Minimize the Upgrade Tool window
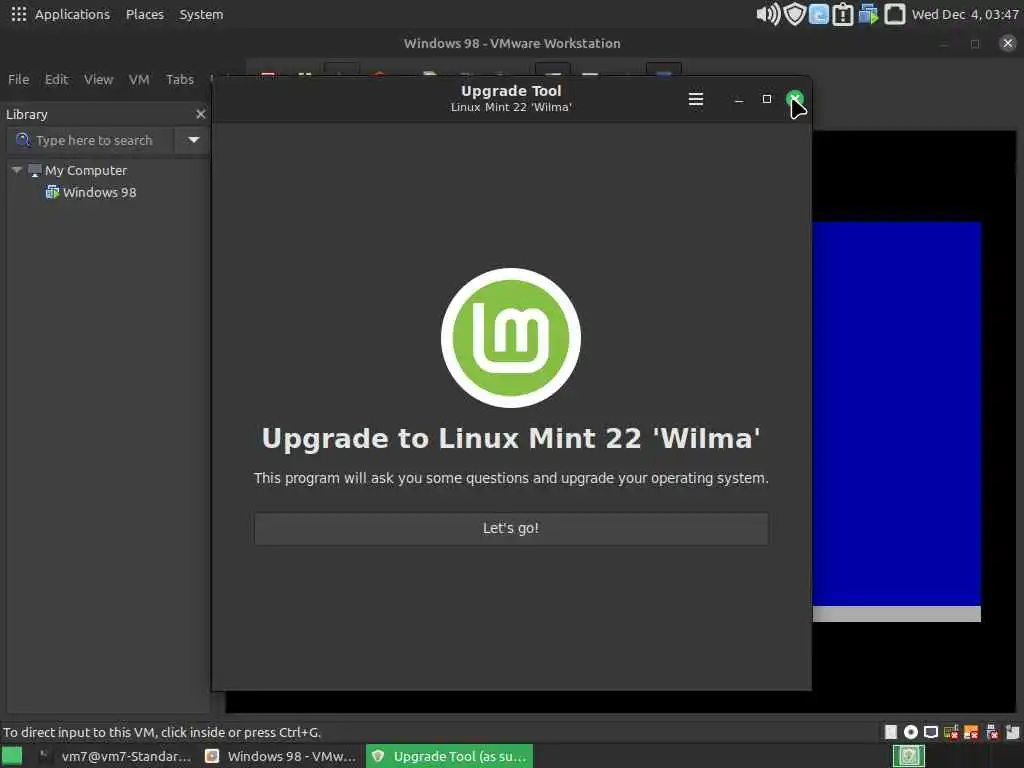Viewport: 1024px width, 768px height. click(x=739, y=100)
